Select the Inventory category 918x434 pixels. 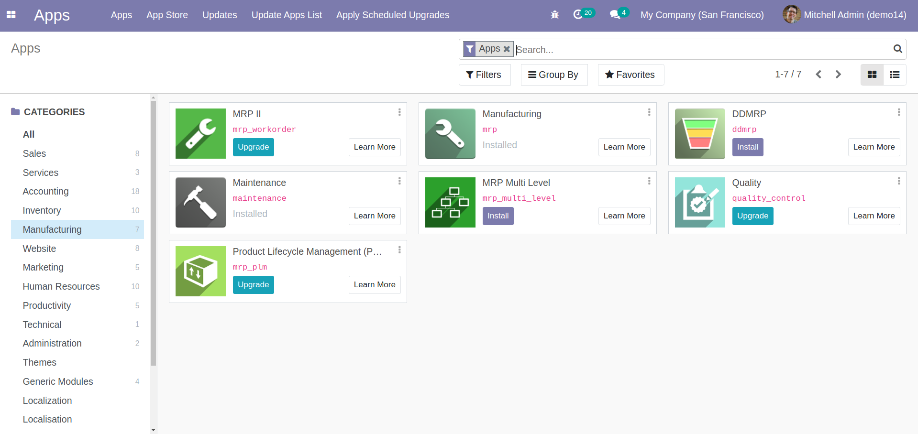[77, 210]
